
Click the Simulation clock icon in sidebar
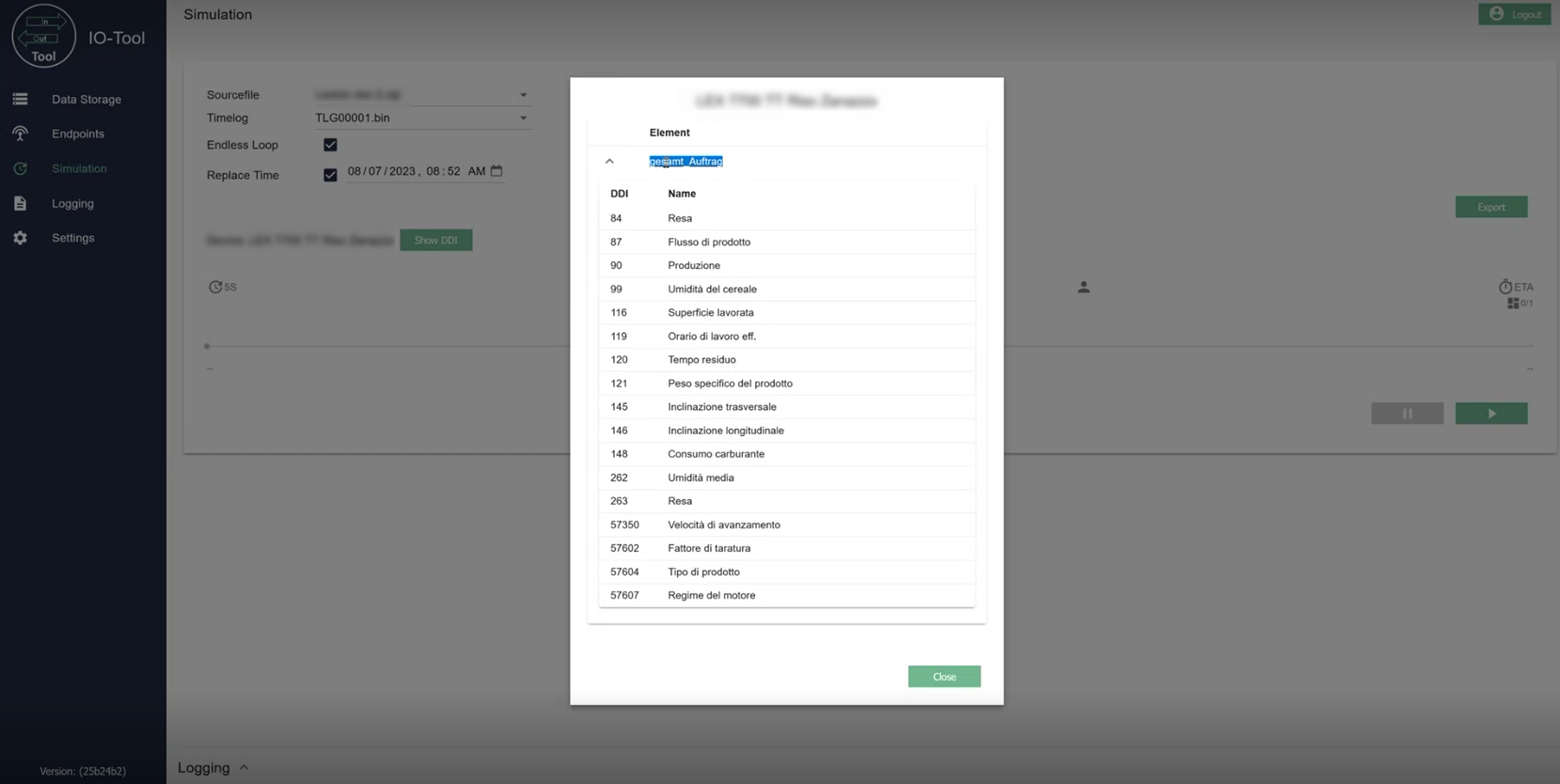pyautogui.click(x=20, y=168)
